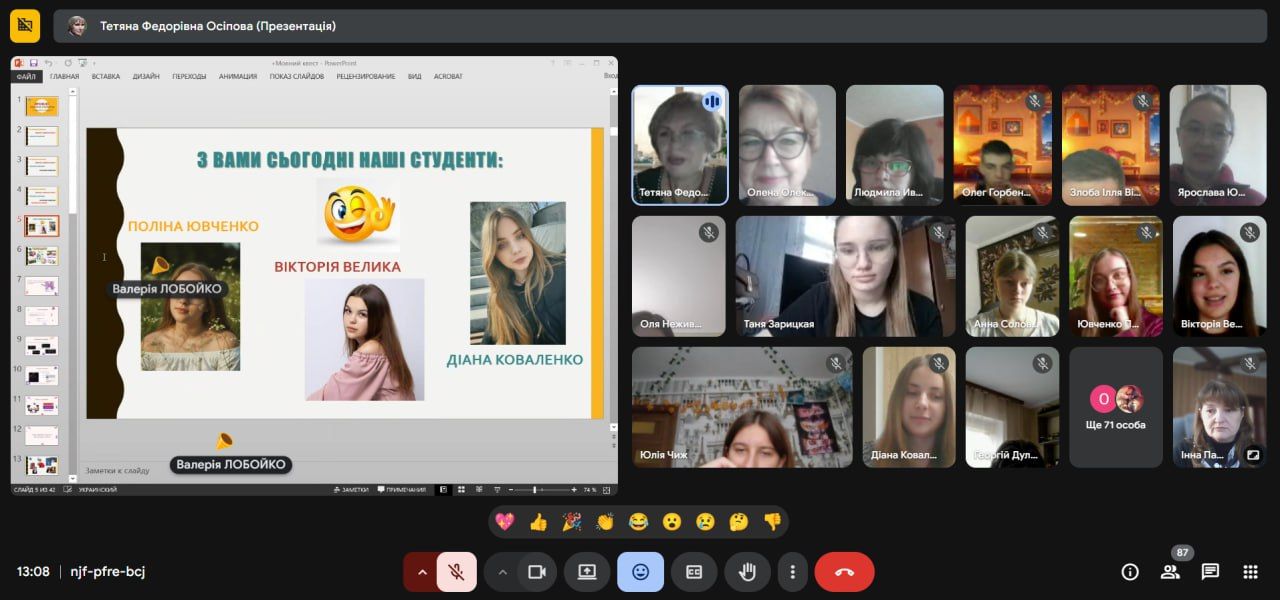This screenshot has width=1280, height=600.
Task: Toggle closed captions button
Action: click(693, 572)
